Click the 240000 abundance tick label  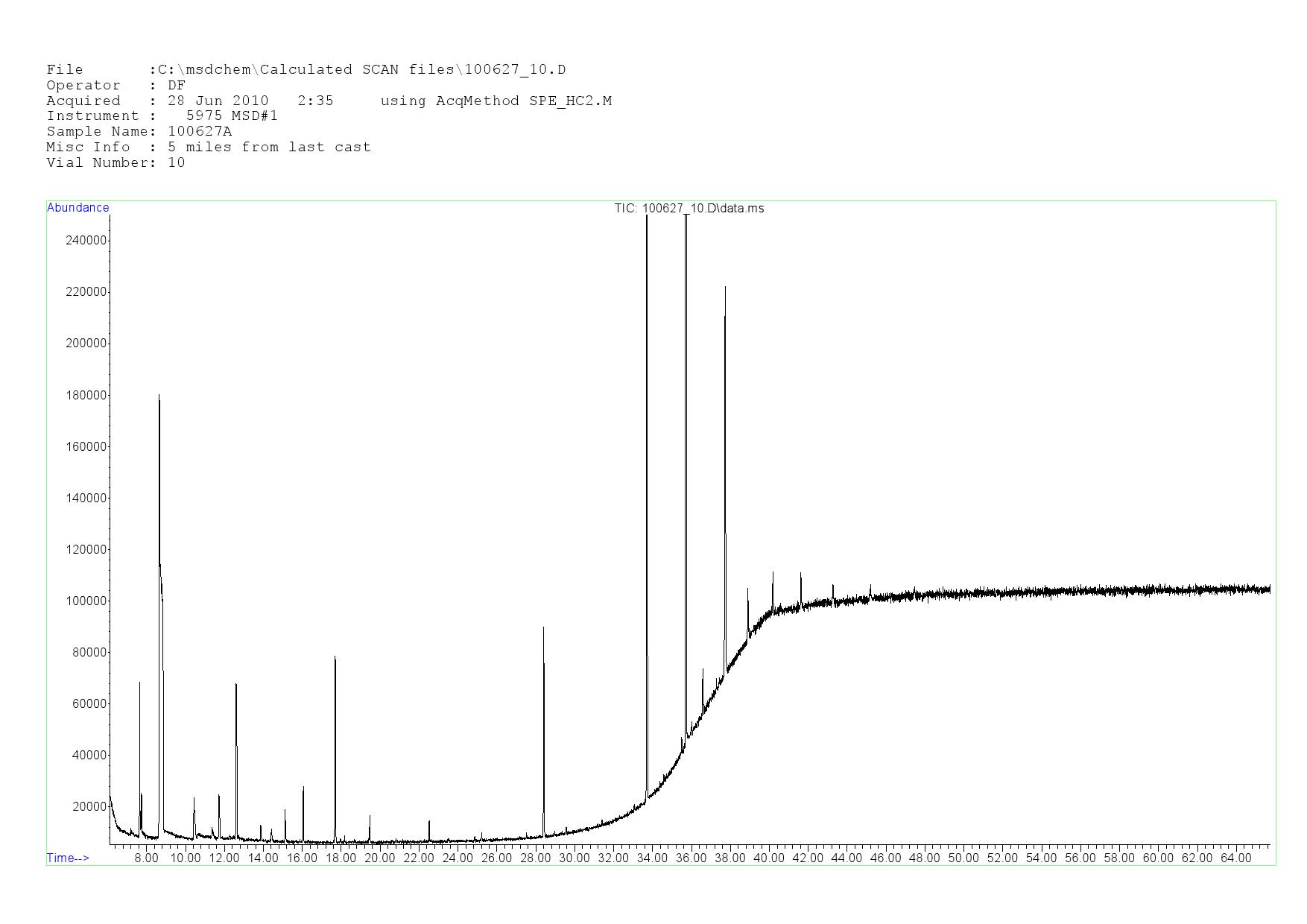pyautogui.click(x=86, y=240)
